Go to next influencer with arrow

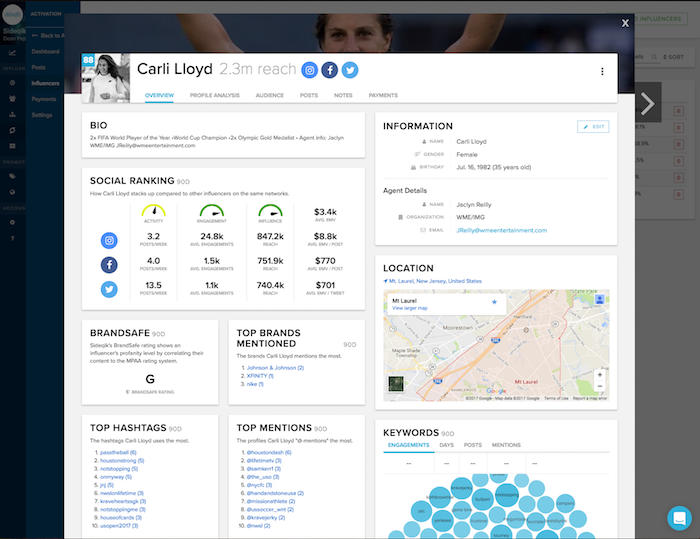648,104
